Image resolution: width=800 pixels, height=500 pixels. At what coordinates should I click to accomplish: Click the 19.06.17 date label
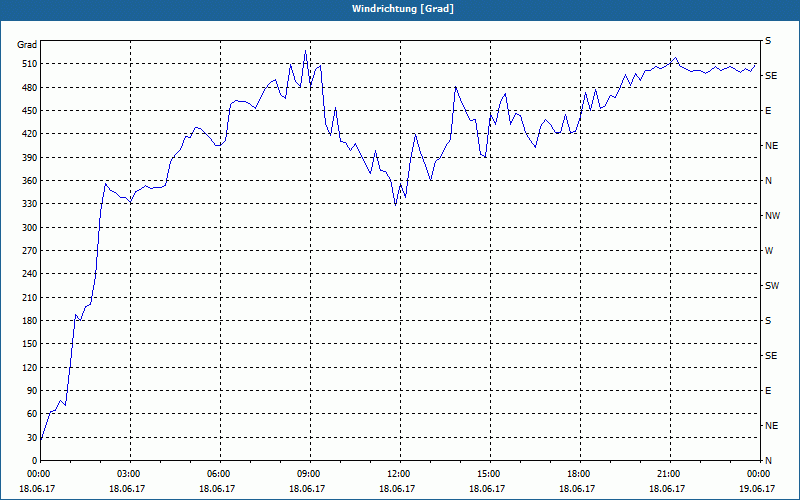(757, 488)
